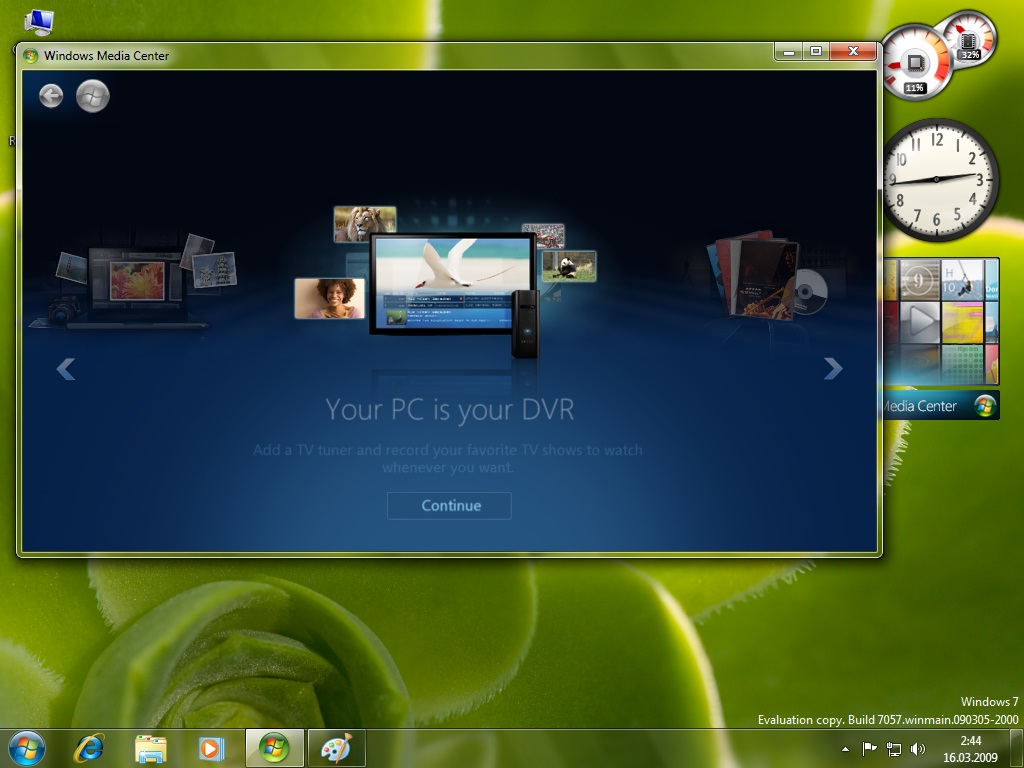The width and height of the screenshot is (1024, 768).
Task: Open Windows Explorer from the taskbar
Action: click(150, 748)
